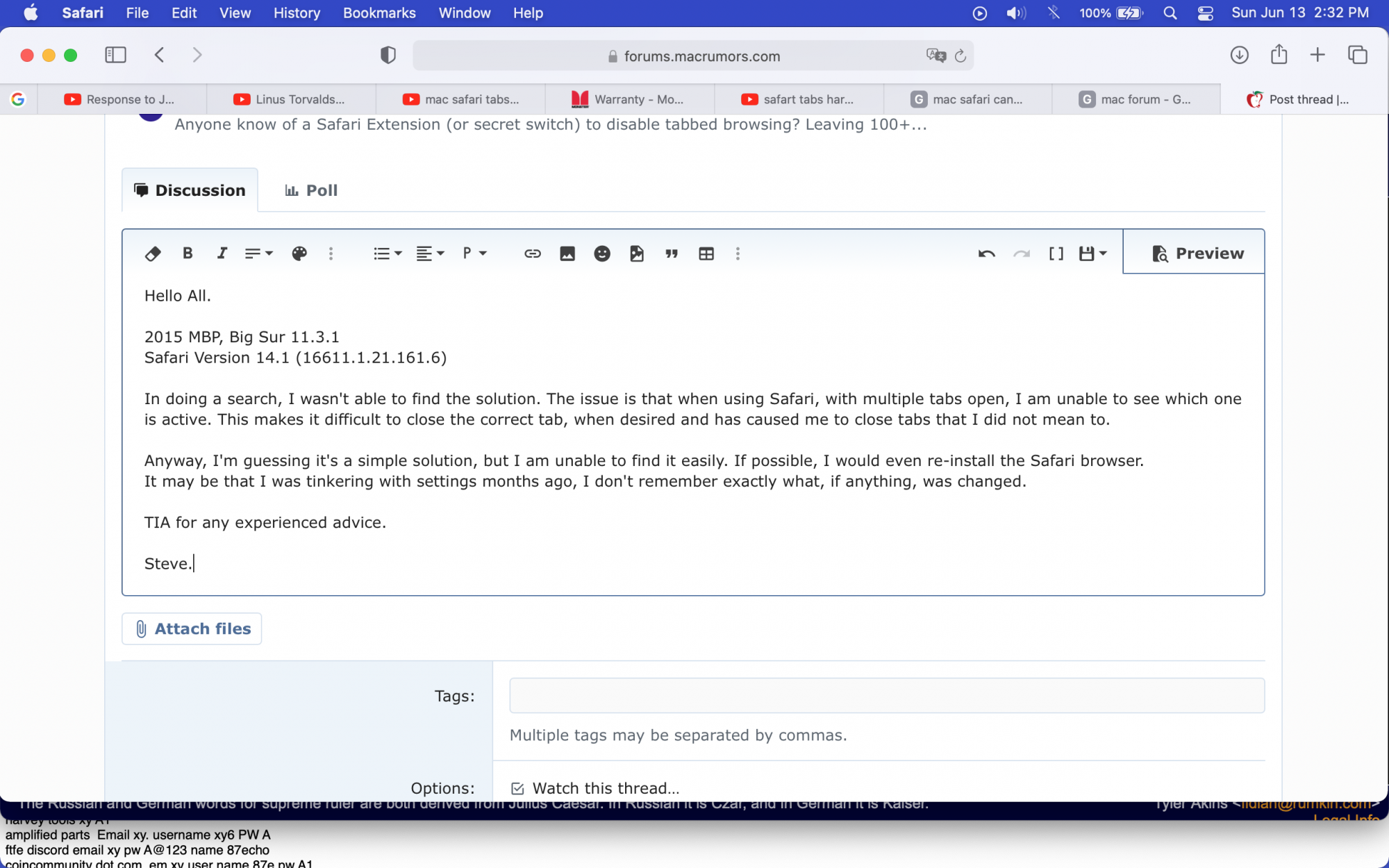The image size is (1389, 868).
Task: Click the Attach files button
Action: [x=192, y=628]
